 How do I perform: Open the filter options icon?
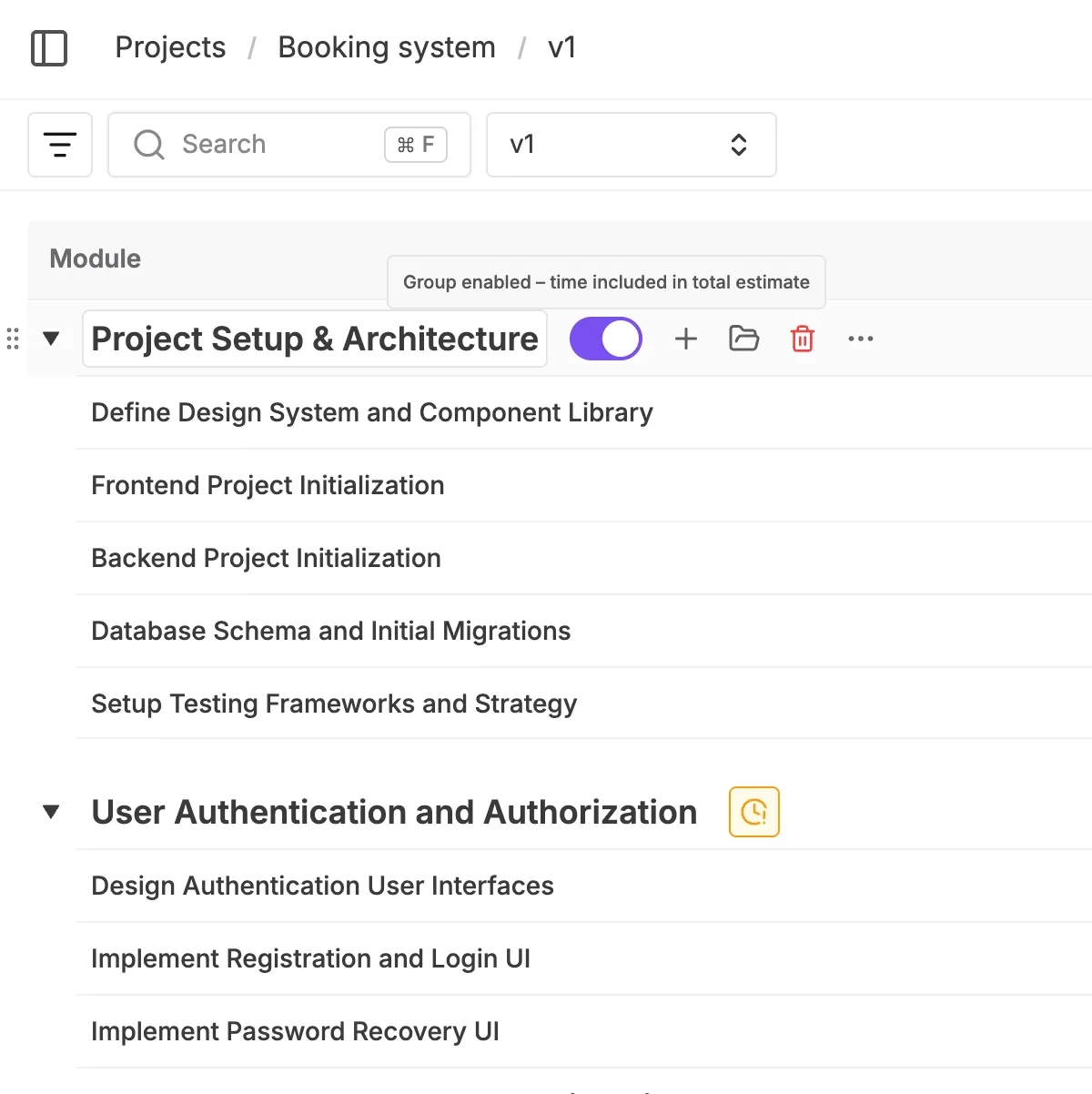[x=60, y=145]
